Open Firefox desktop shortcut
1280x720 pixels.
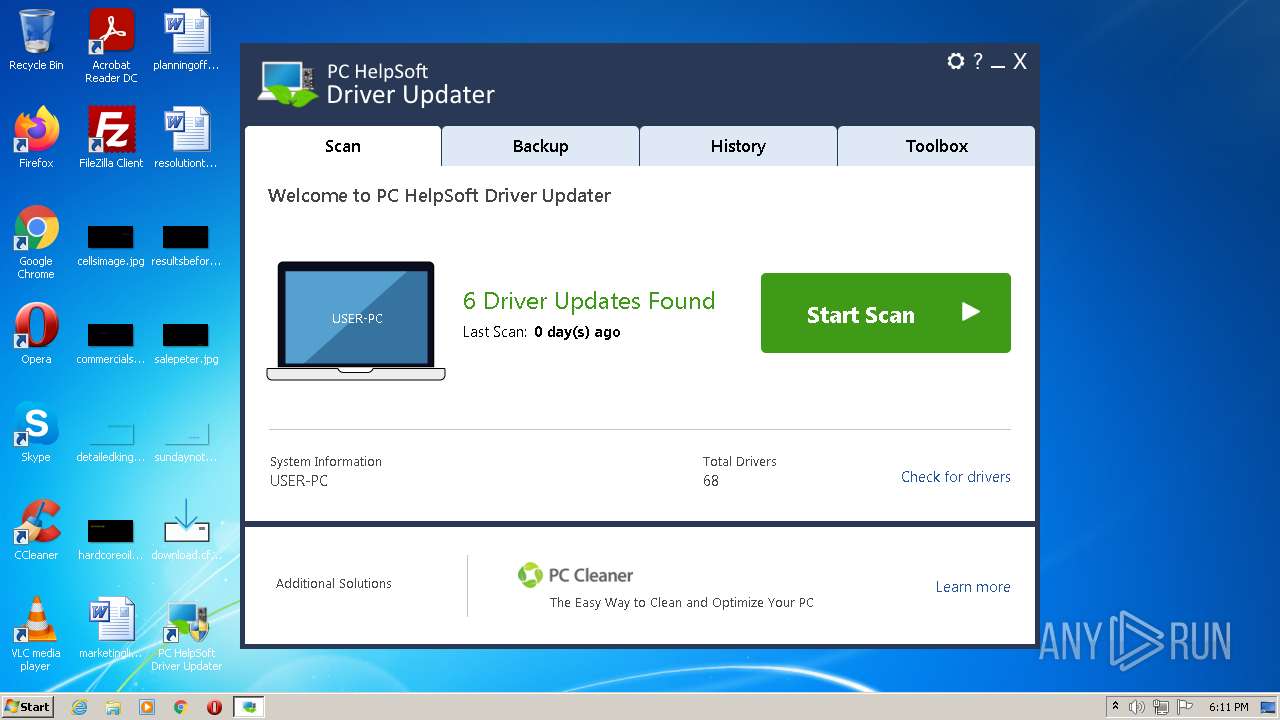pos(36,138)
